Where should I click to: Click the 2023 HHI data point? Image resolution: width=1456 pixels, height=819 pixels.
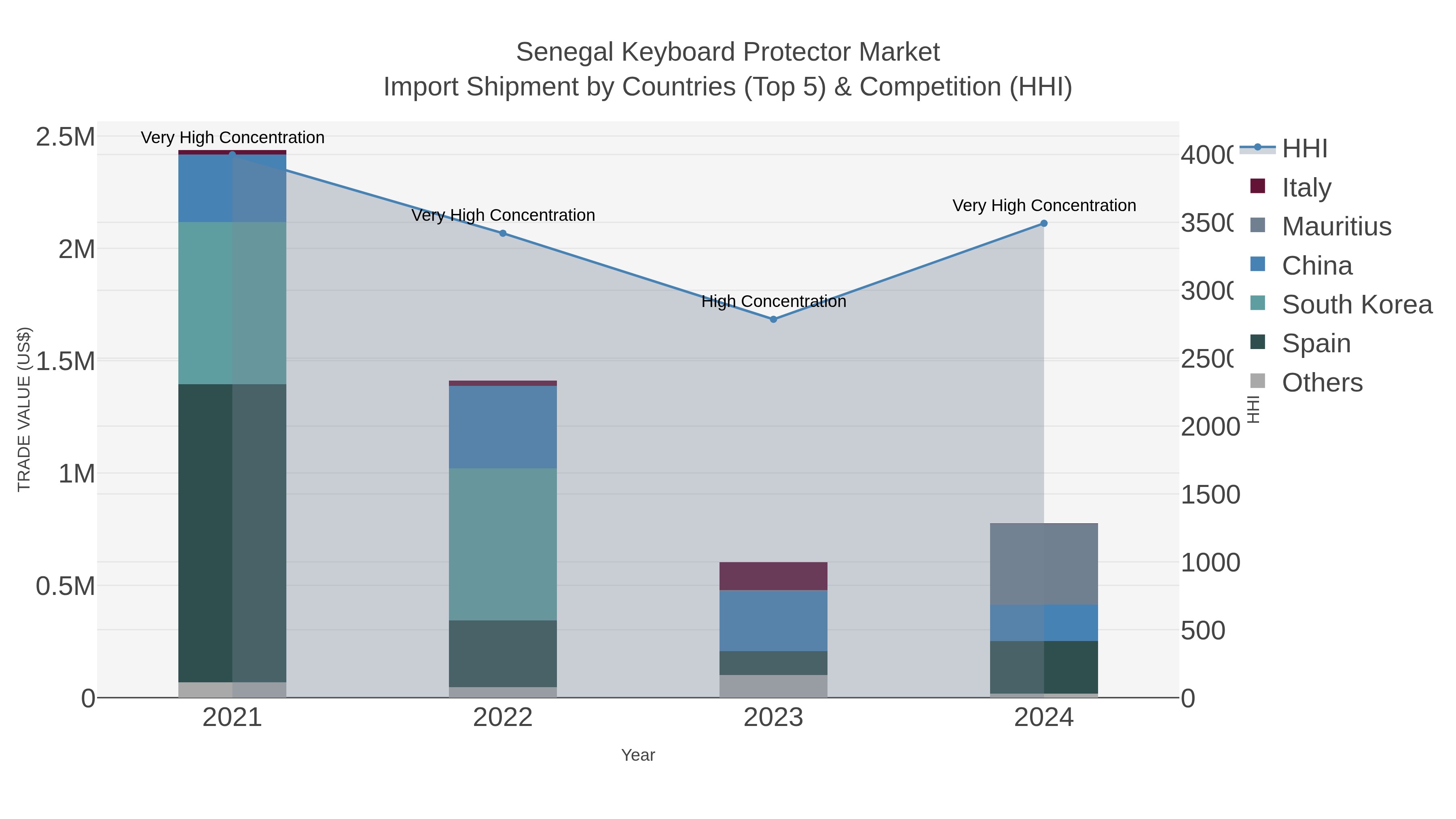click(x=773, y=320)
